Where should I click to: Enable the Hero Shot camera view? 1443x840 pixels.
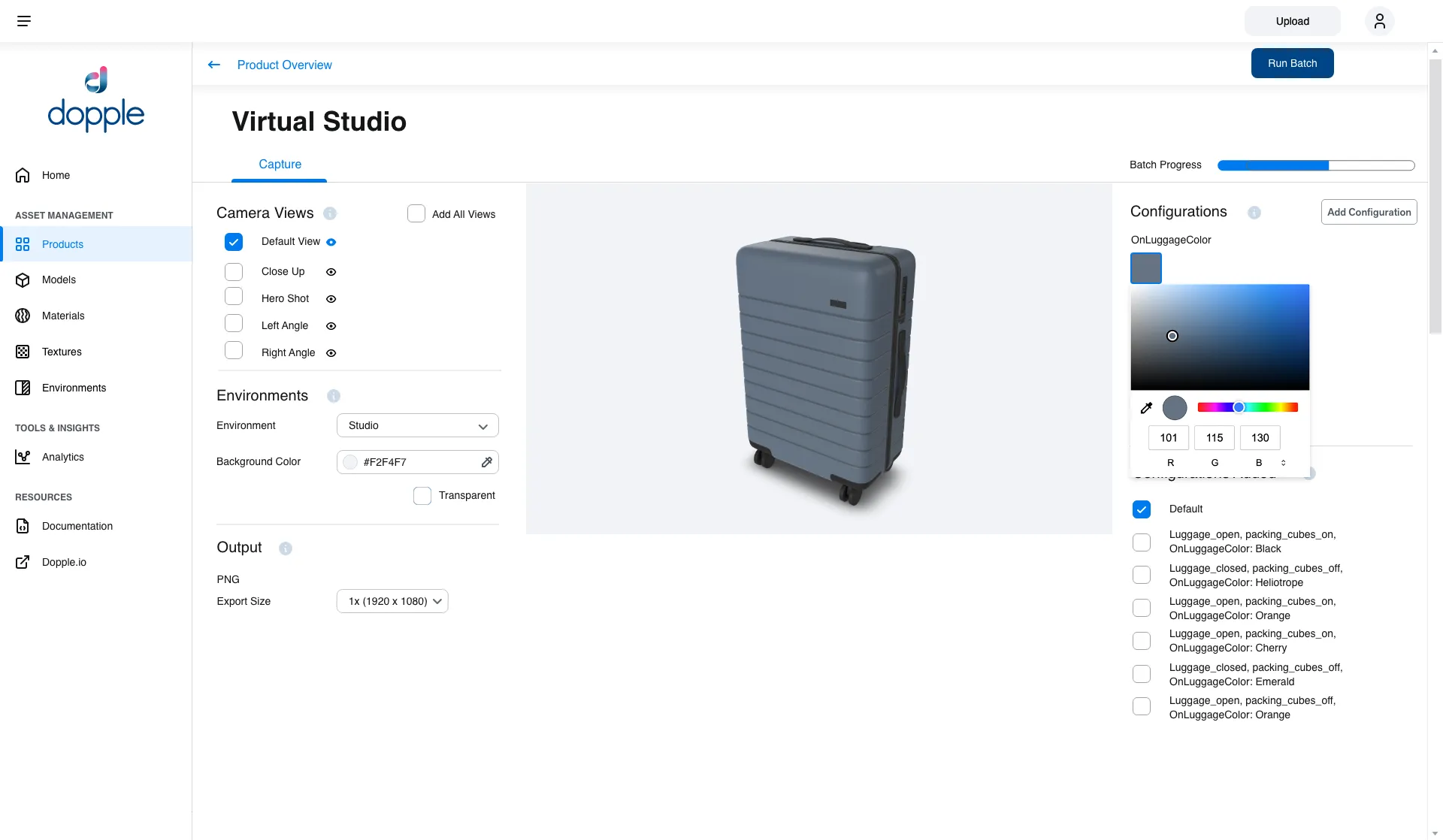point(234,296)
